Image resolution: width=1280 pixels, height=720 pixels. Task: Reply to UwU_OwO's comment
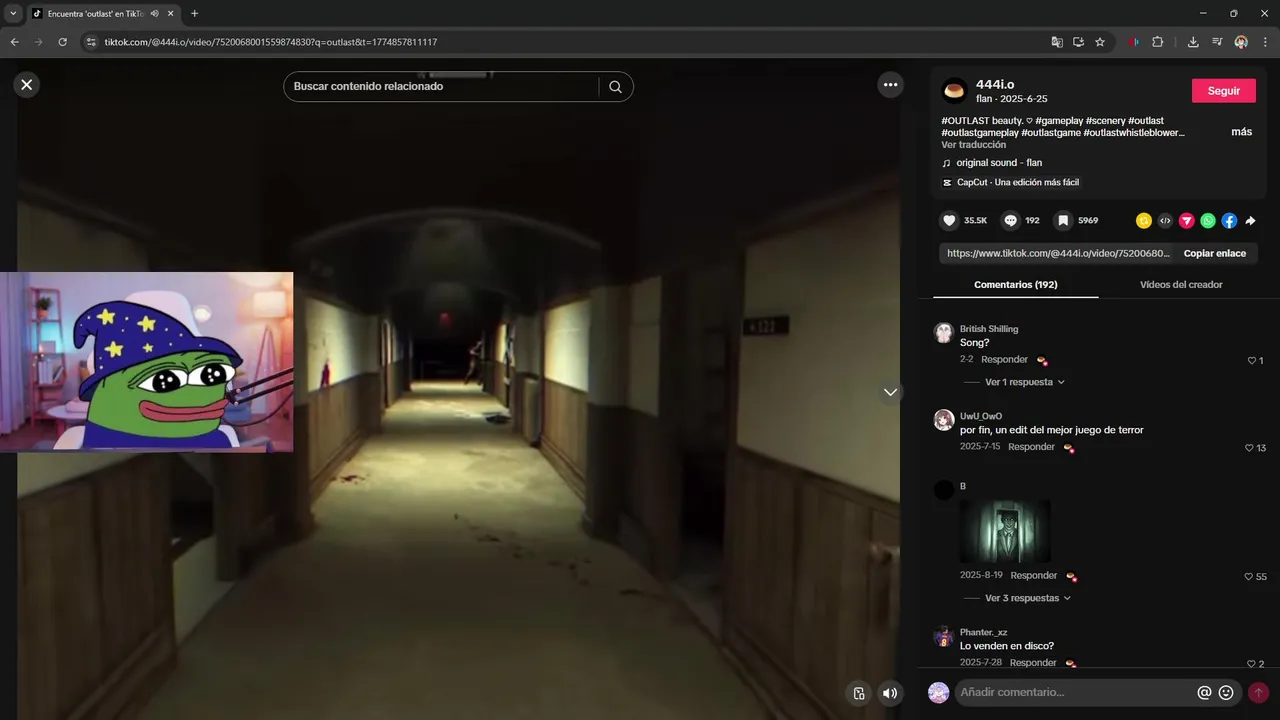[1031, 447]
